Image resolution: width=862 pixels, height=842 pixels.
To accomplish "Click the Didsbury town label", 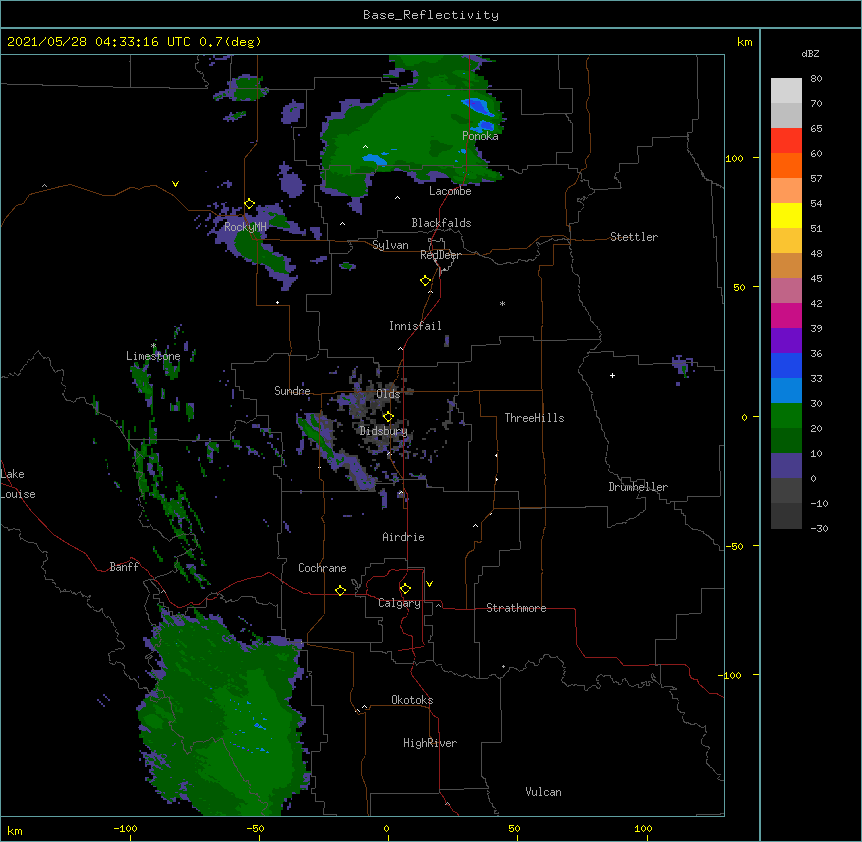I will point(383,431).
